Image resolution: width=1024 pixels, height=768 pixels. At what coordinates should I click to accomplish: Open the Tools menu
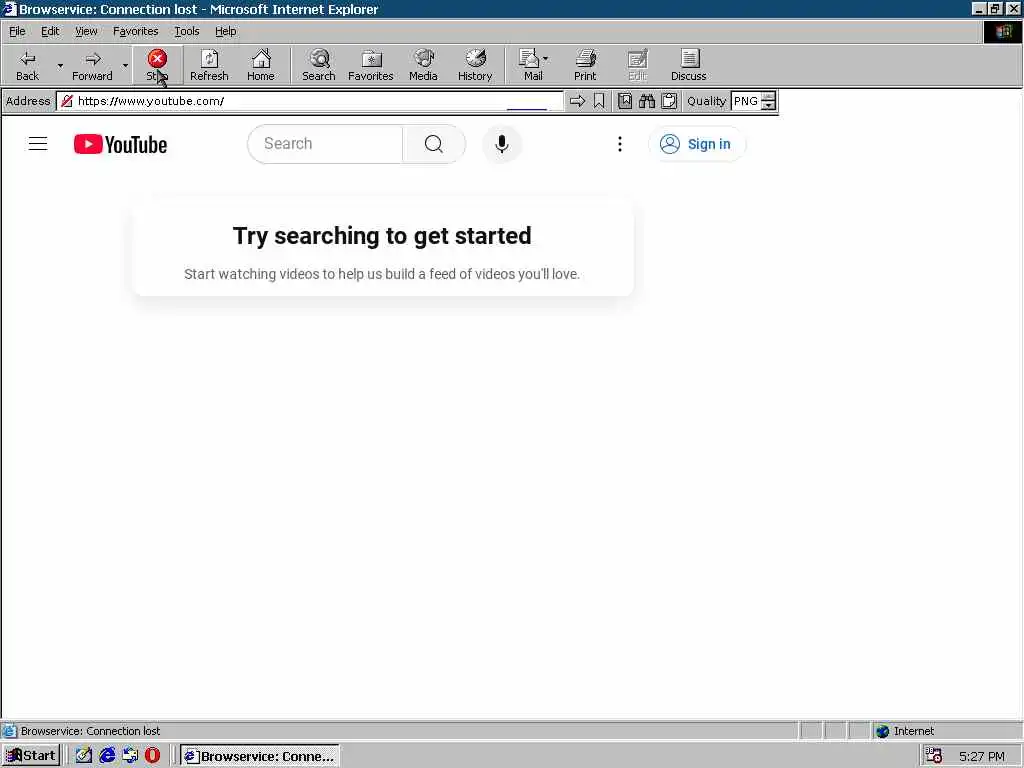(x=186, y=31)
